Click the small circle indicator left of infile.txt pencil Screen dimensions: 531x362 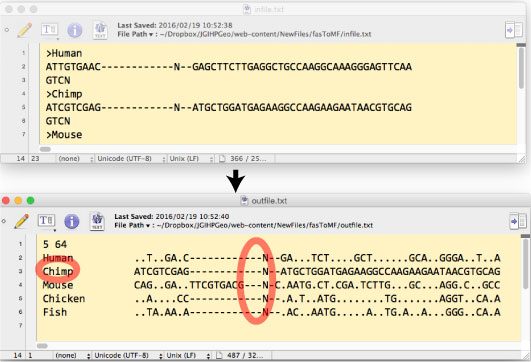6,30
